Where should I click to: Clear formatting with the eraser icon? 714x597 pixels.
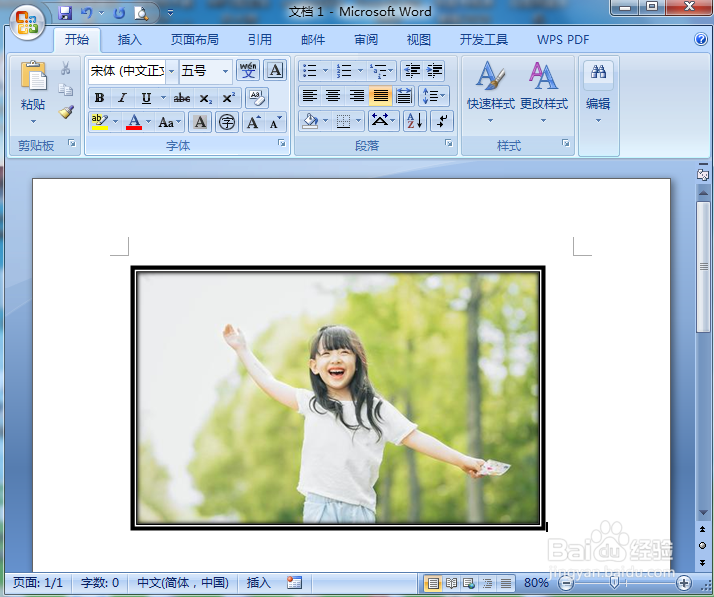pyautogui.click(x=257, y=98)
